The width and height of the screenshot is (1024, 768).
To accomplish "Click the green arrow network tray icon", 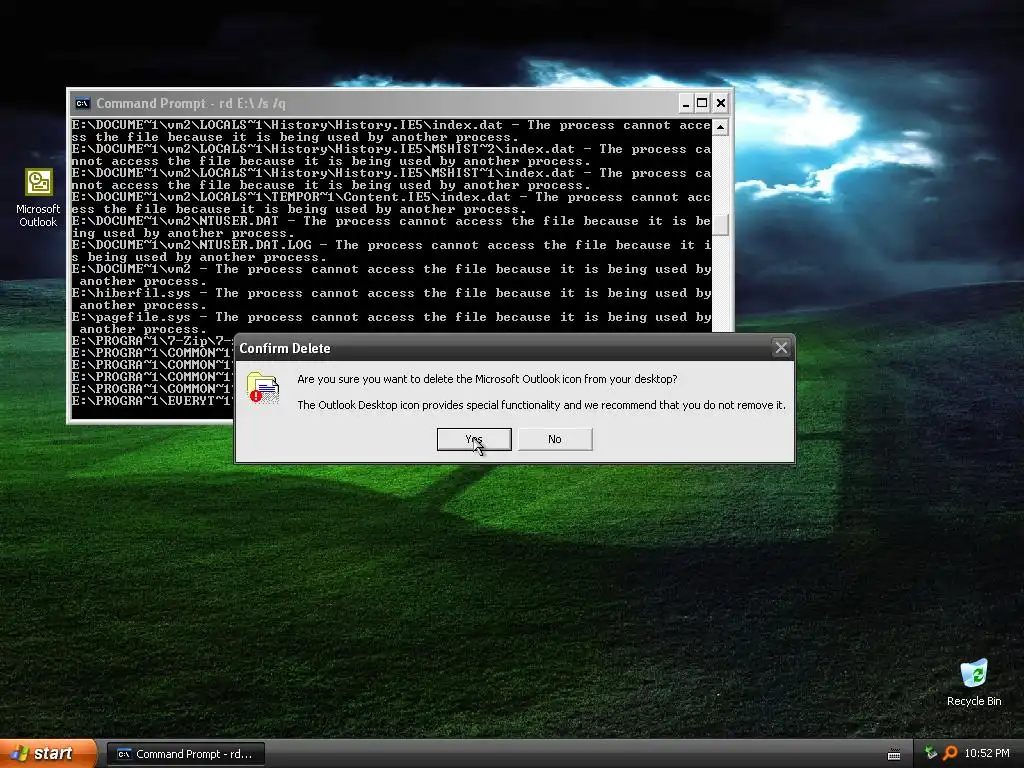I will pyautogui.click(x=931, y=754).
